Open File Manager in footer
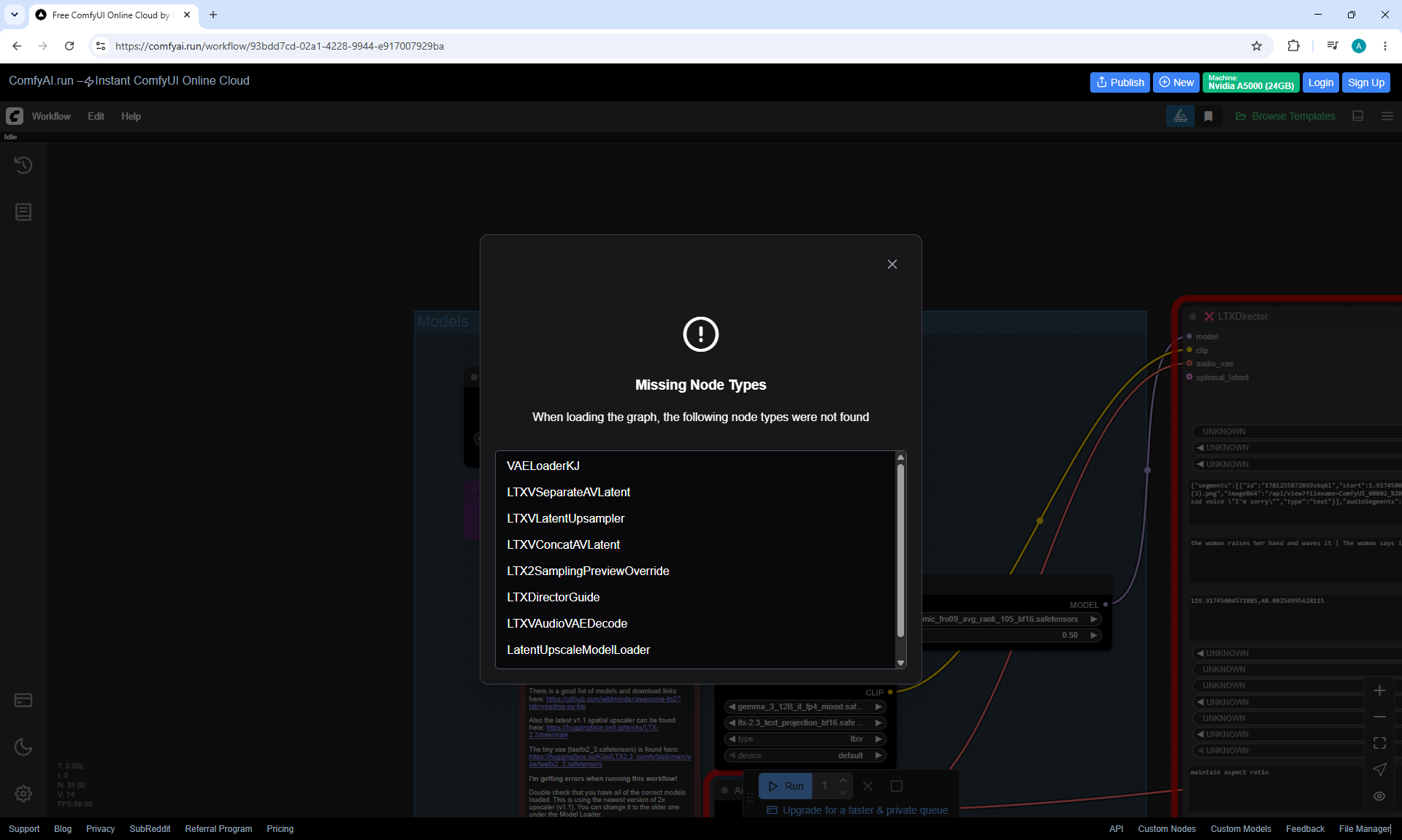This screenshot has height=840, width=1402. point(1365,829)
